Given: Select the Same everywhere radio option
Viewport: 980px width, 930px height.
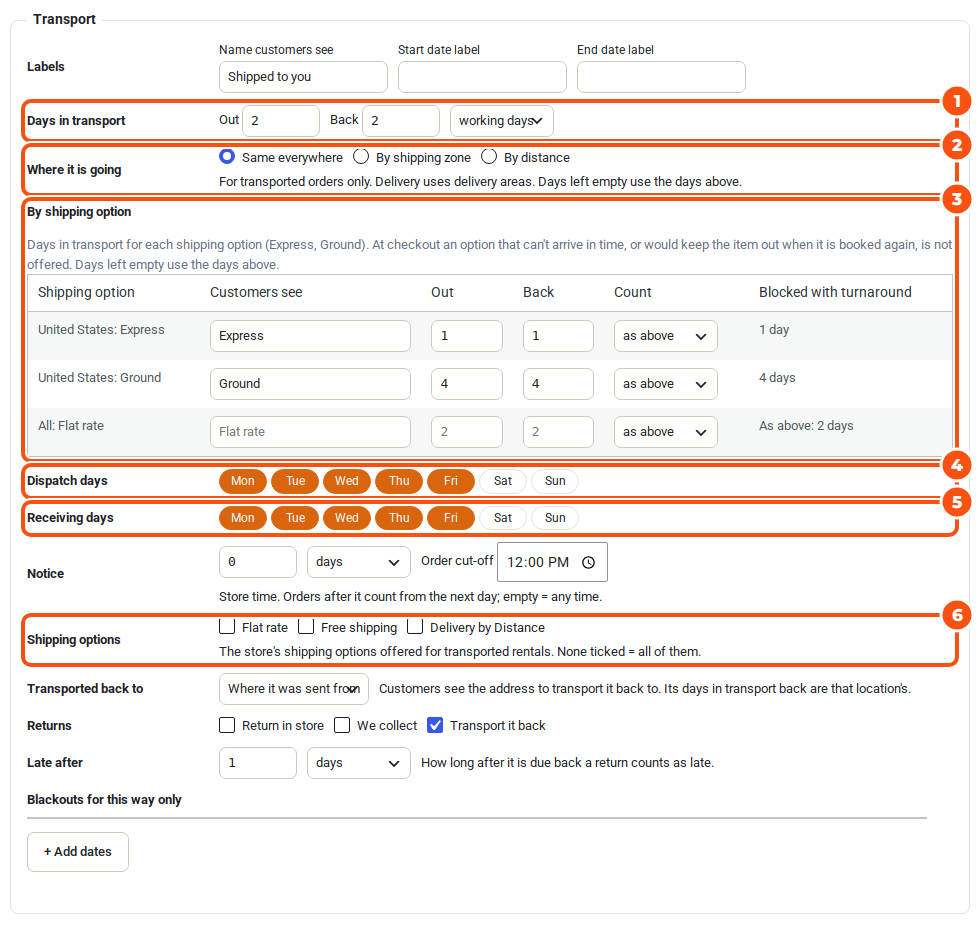Looking at the screenshot, I should (x=227, y=156).
